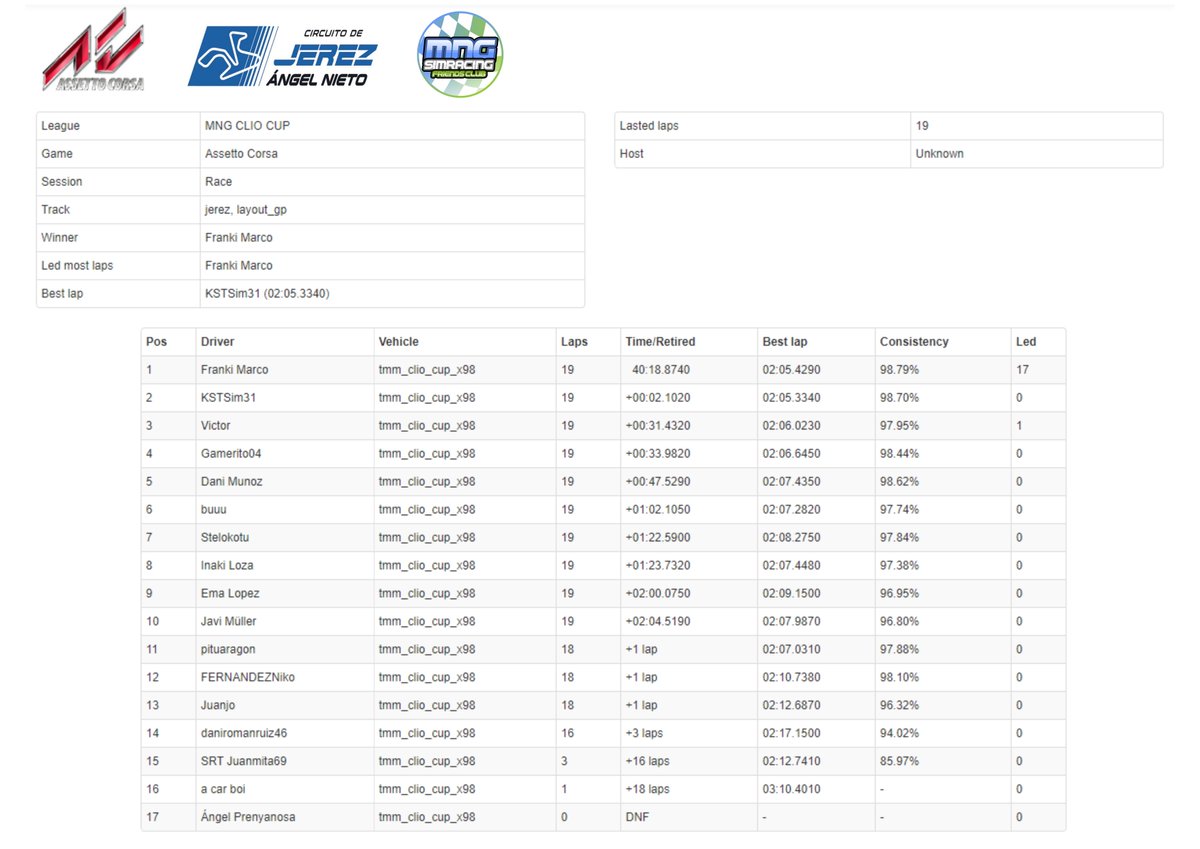Click driver 'a car boi' in position 16
Image resolution: width=1200 pixels, height=849 pixels.
[226, 789]
